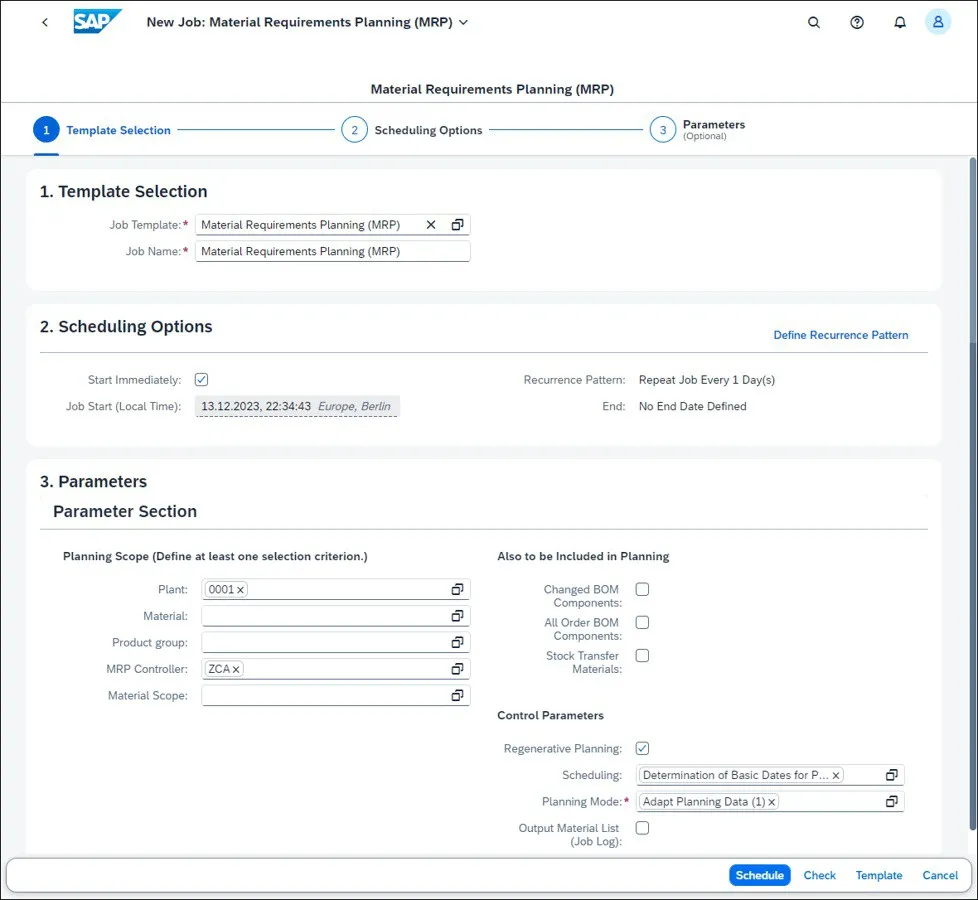
Task: Click the 'Parameter Section' heading
Action: (125, 511)
